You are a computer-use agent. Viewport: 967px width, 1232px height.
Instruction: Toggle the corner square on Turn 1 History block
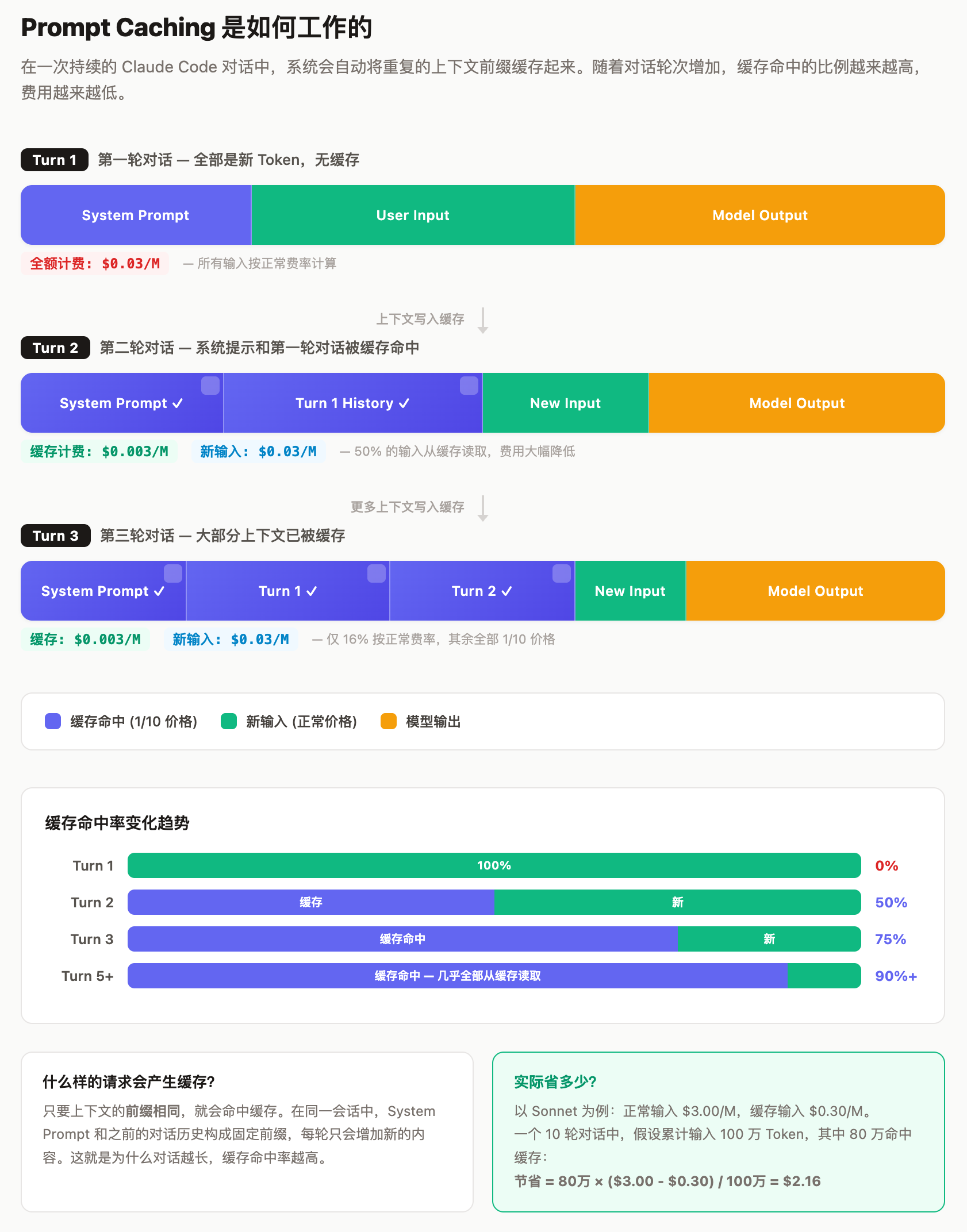coord(469,386)
